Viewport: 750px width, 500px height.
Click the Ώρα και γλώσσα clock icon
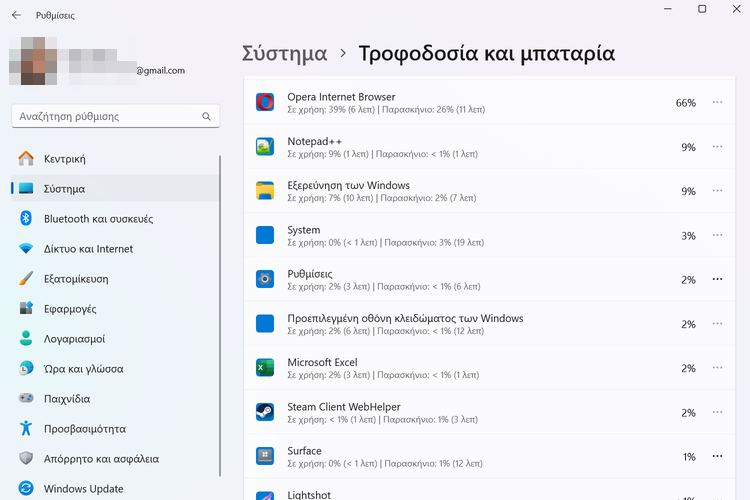click(26, 368)
